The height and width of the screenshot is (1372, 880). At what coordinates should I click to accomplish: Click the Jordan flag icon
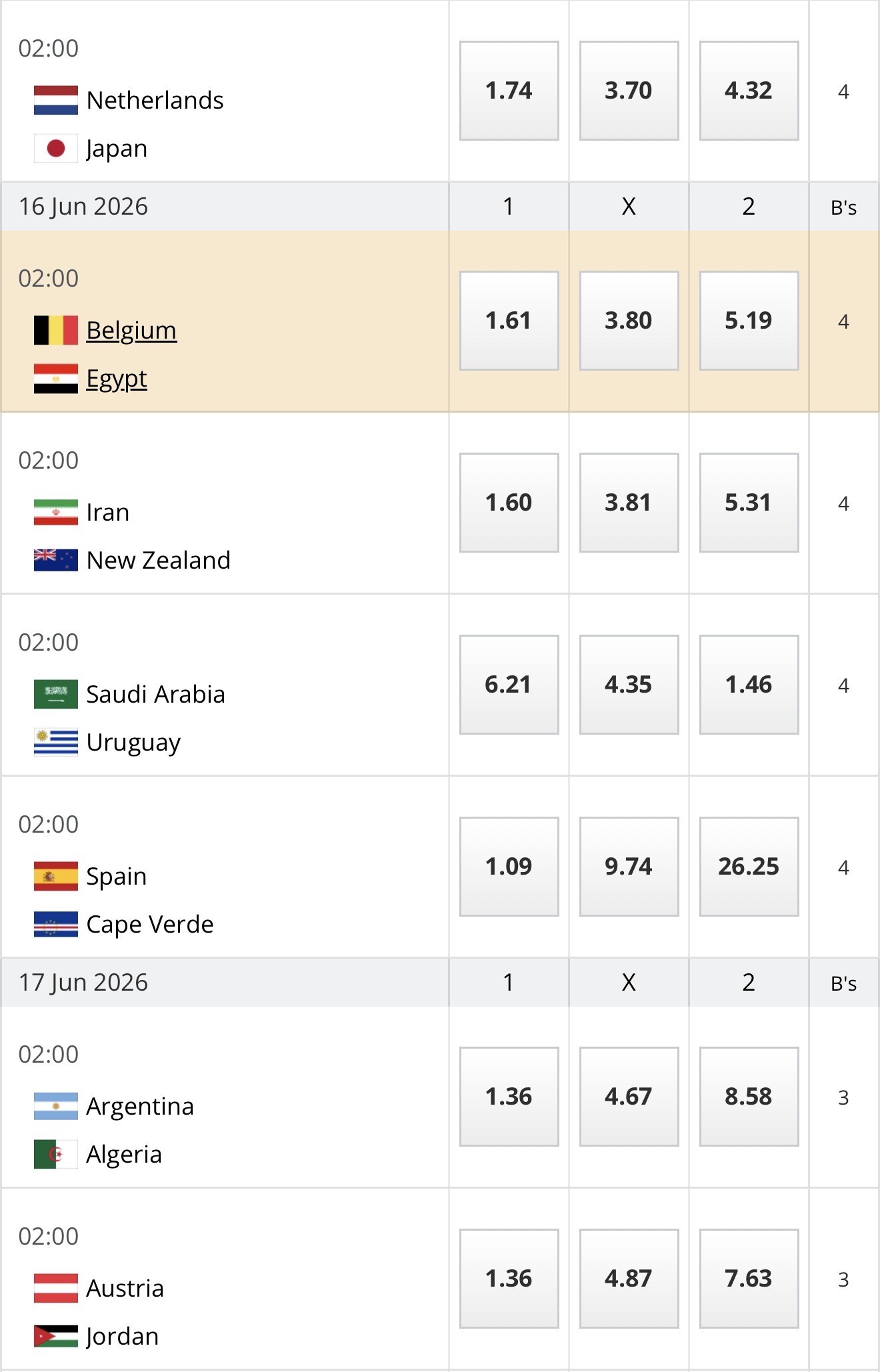56,1336
